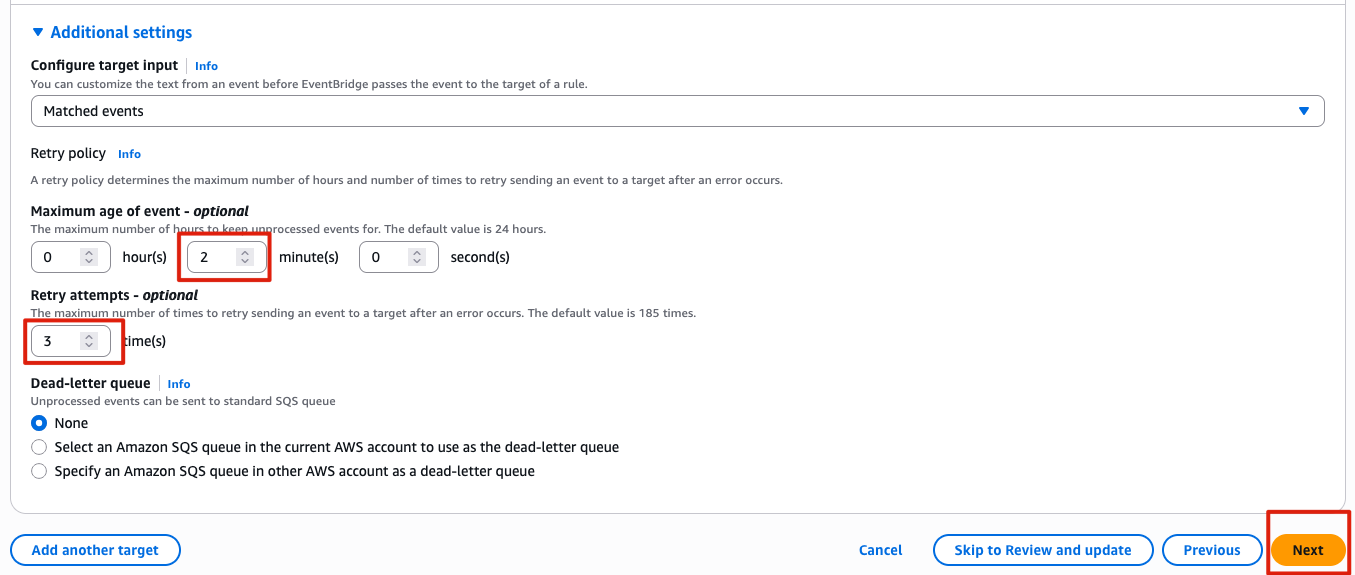Open Info link for Configure target input
Viewport: 1355px width, 575px height.
pos(206,66)
